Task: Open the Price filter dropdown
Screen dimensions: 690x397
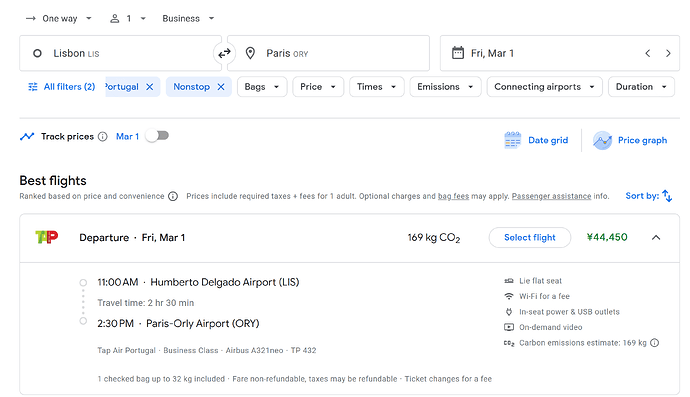Action: [318, 87]
